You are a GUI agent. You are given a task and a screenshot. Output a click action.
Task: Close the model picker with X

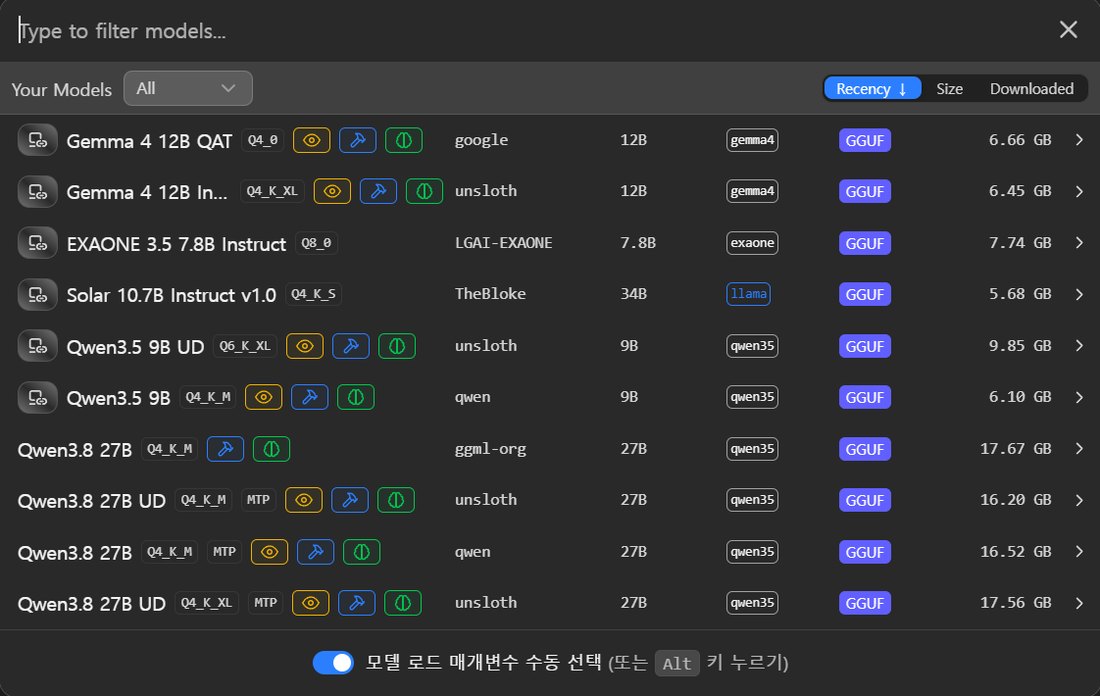(1068, 29)
